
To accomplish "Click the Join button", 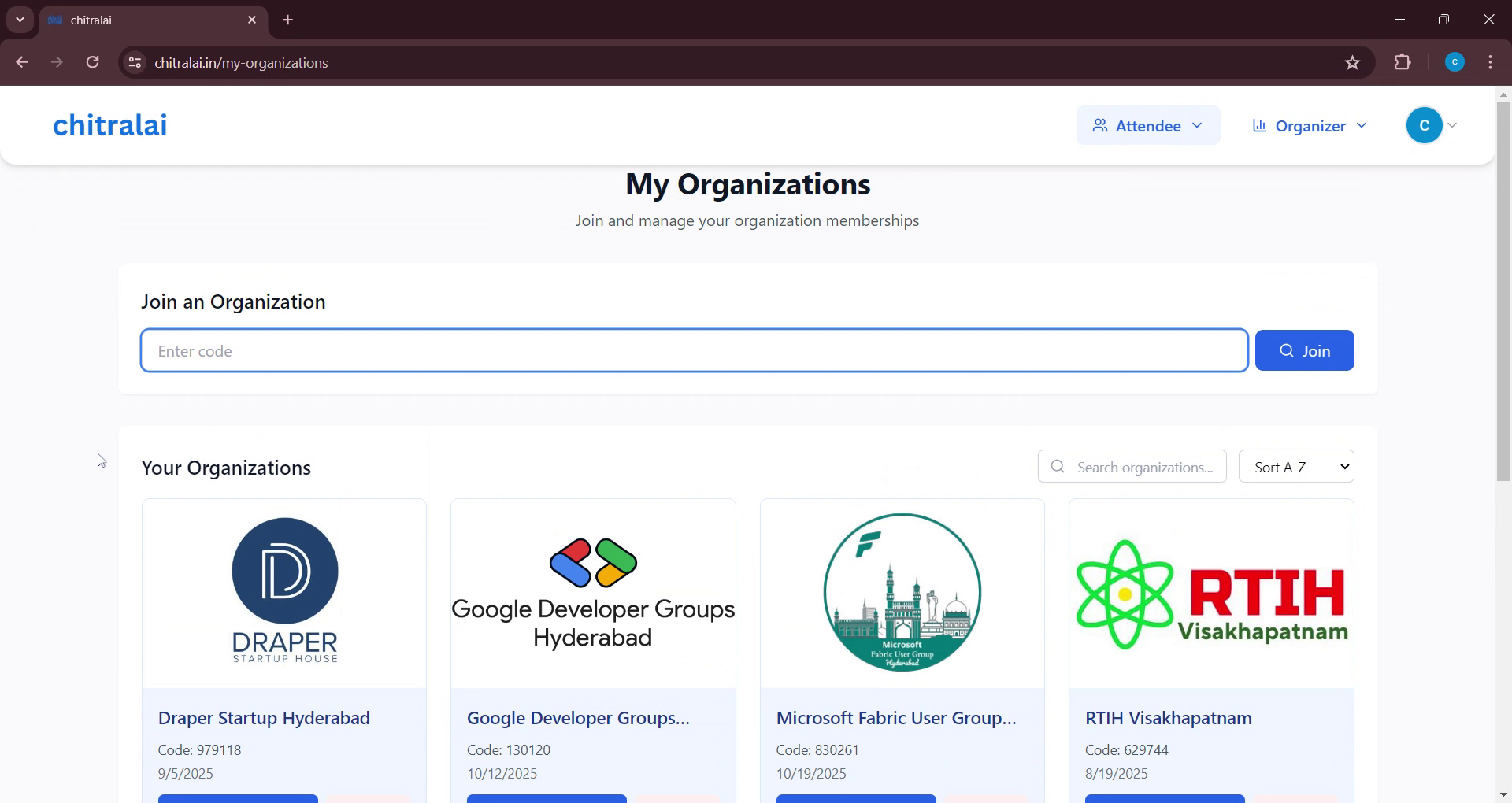I will point(1304,350).
